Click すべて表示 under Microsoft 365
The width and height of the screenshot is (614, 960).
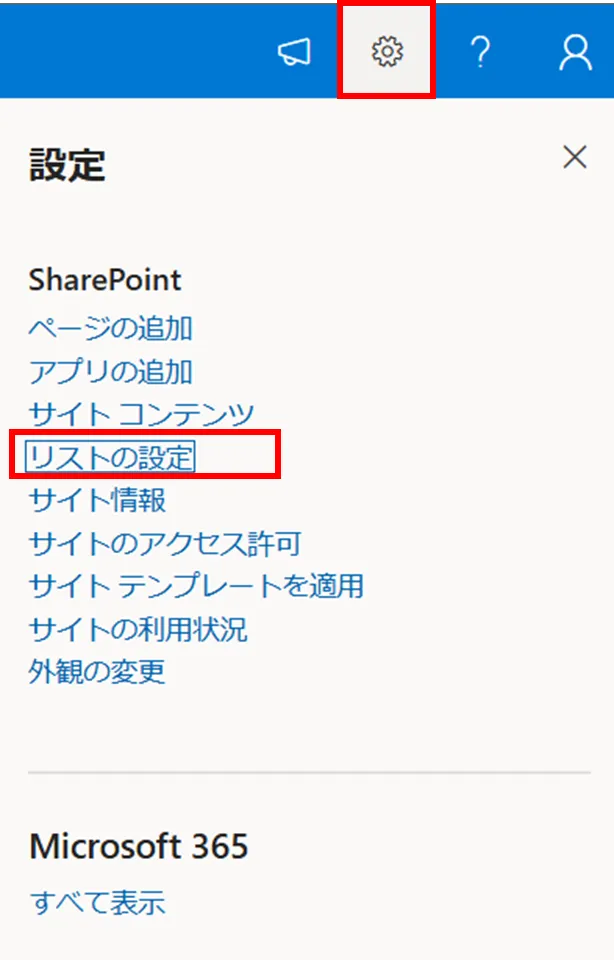click(x=97, y=903)
